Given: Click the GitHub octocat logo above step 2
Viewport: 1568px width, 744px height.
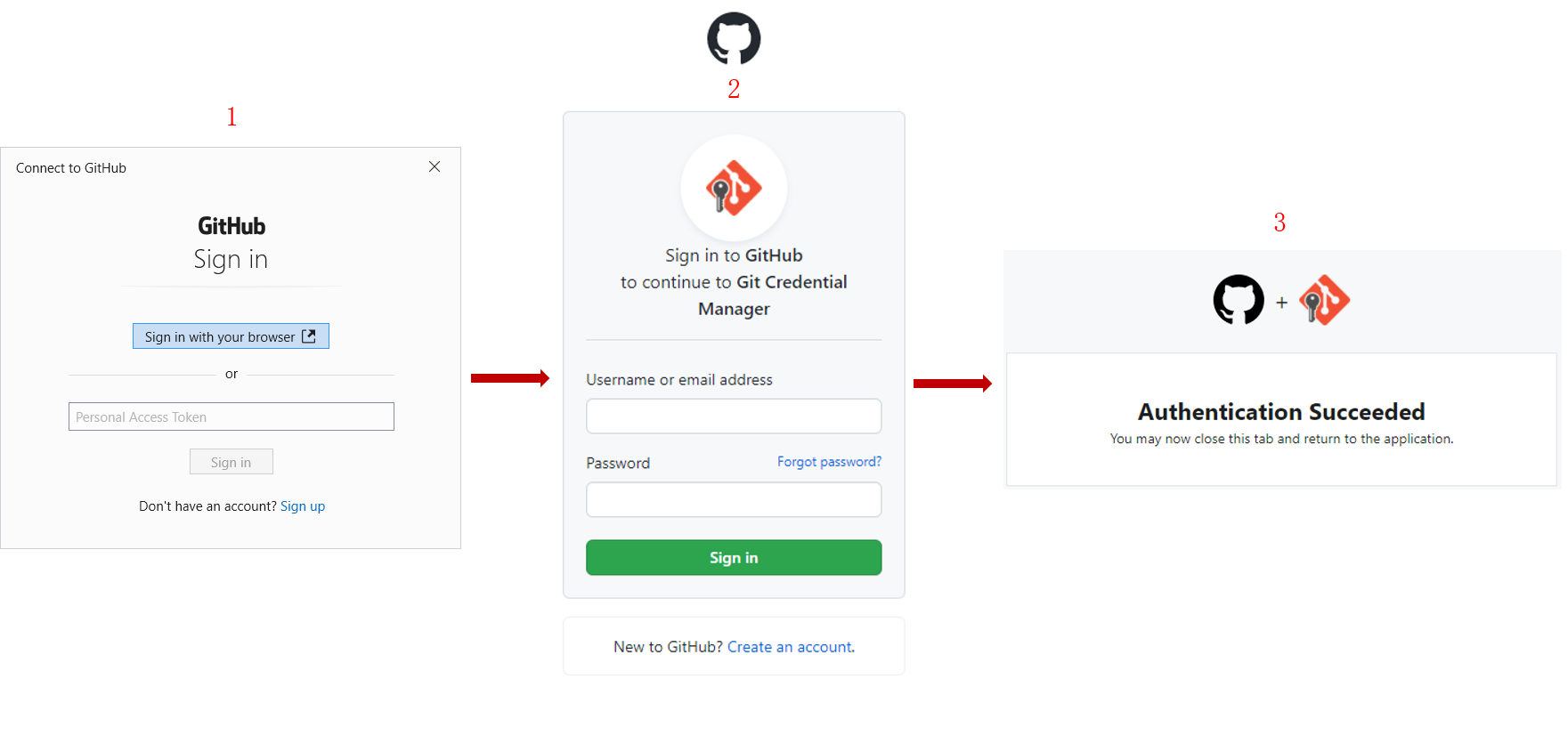Looking at the screenshot, I should point(733,38).
